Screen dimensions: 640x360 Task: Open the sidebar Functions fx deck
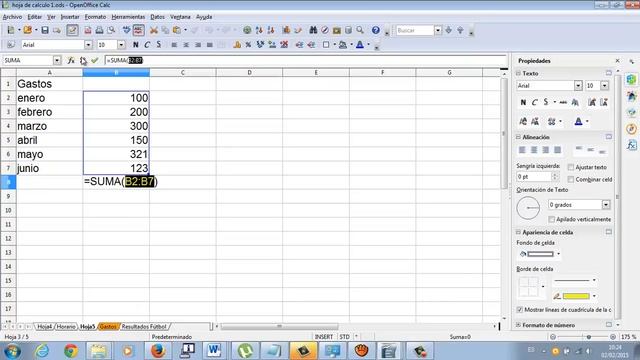tap(631, 145)
